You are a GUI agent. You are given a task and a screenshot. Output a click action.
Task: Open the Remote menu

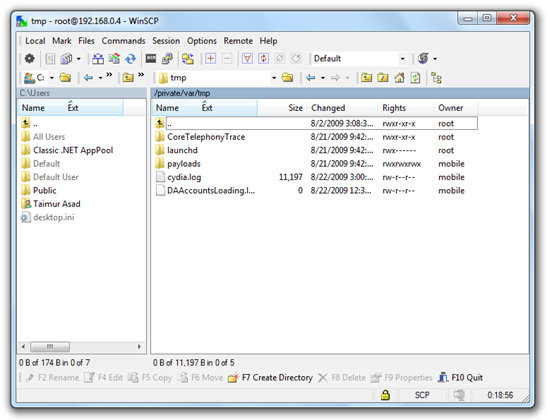238,41
